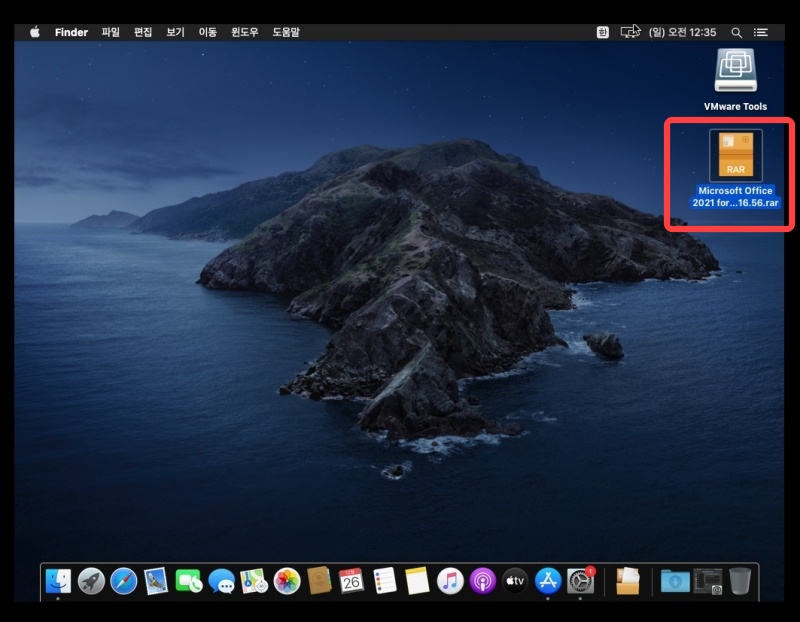The height and width of the screenshot is (622, 800).
Task: Click the display mirroring menu bar icon
Action: click(630, 32)
